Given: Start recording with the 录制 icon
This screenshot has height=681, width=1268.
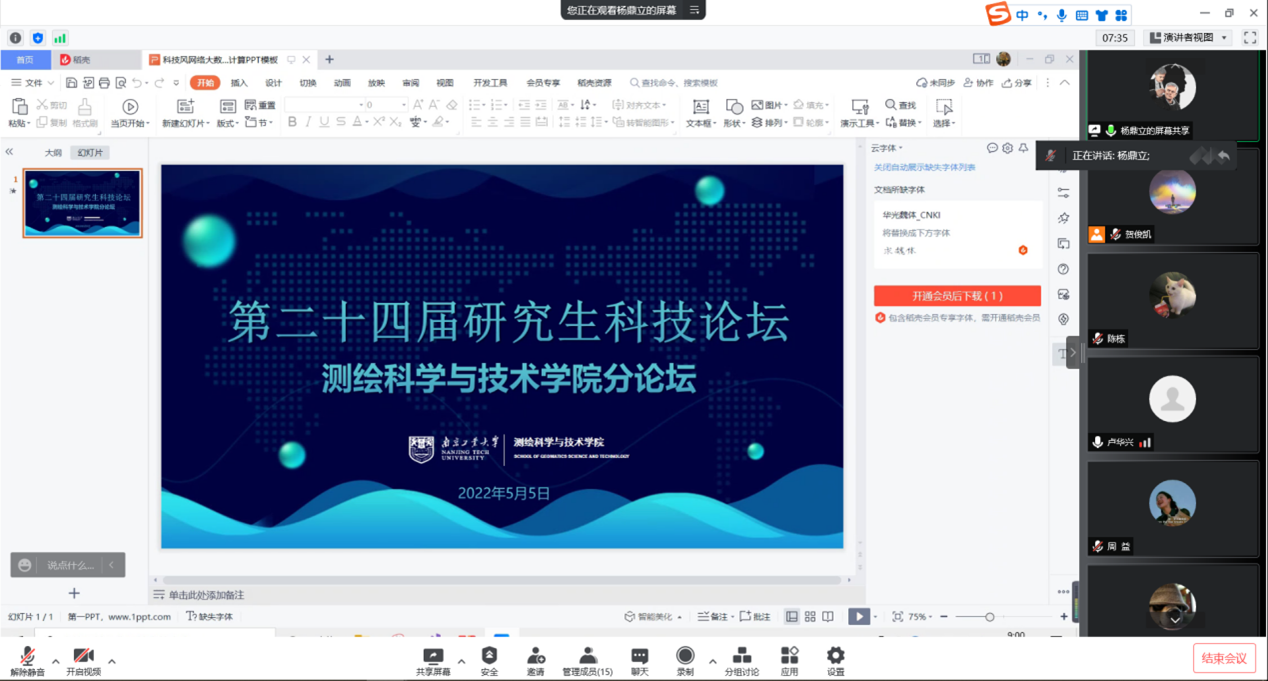Looking at the screenshot, I should (x=685, y=656).
